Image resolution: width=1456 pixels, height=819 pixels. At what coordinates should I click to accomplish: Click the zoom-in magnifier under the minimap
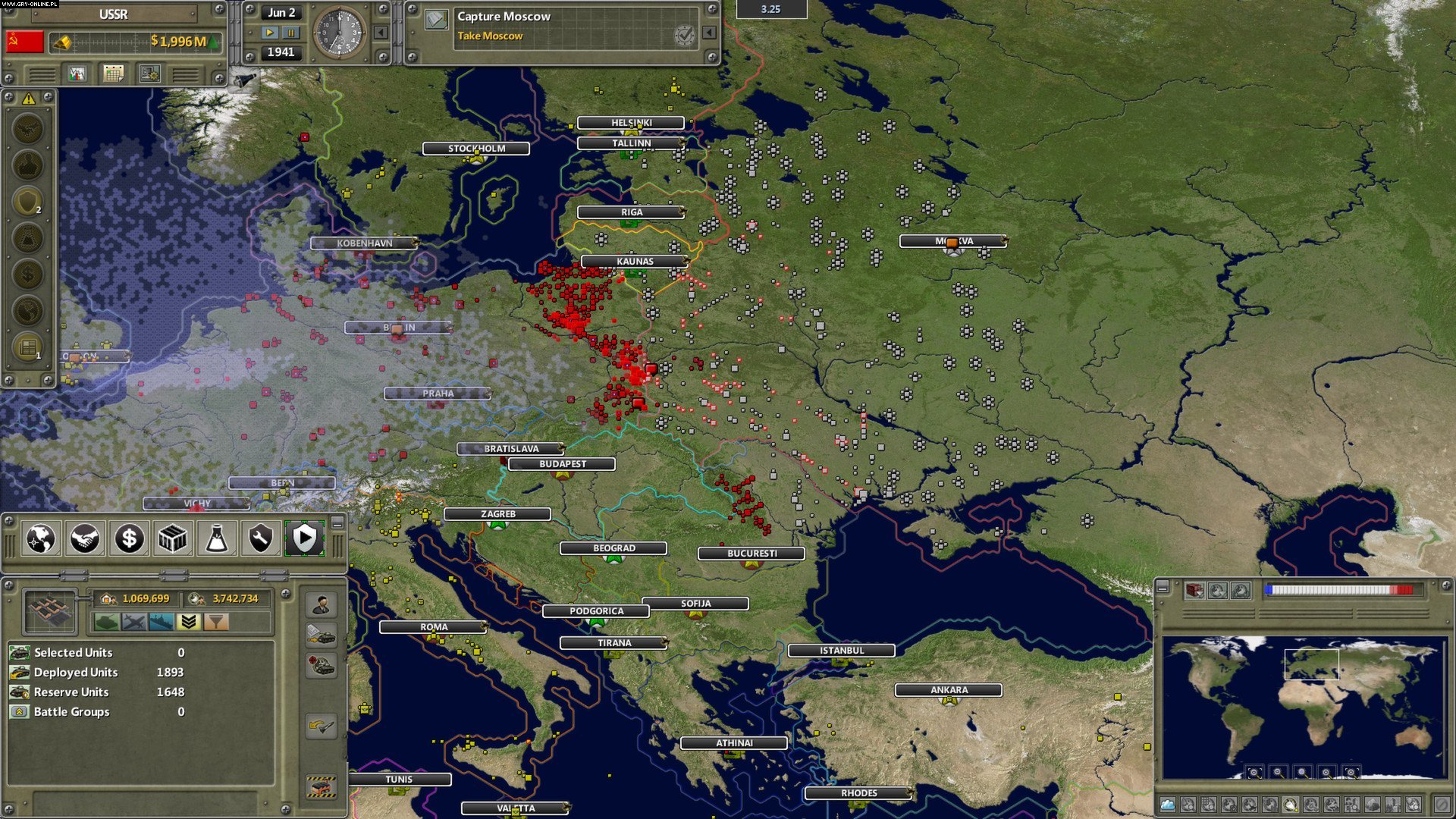1326,772
